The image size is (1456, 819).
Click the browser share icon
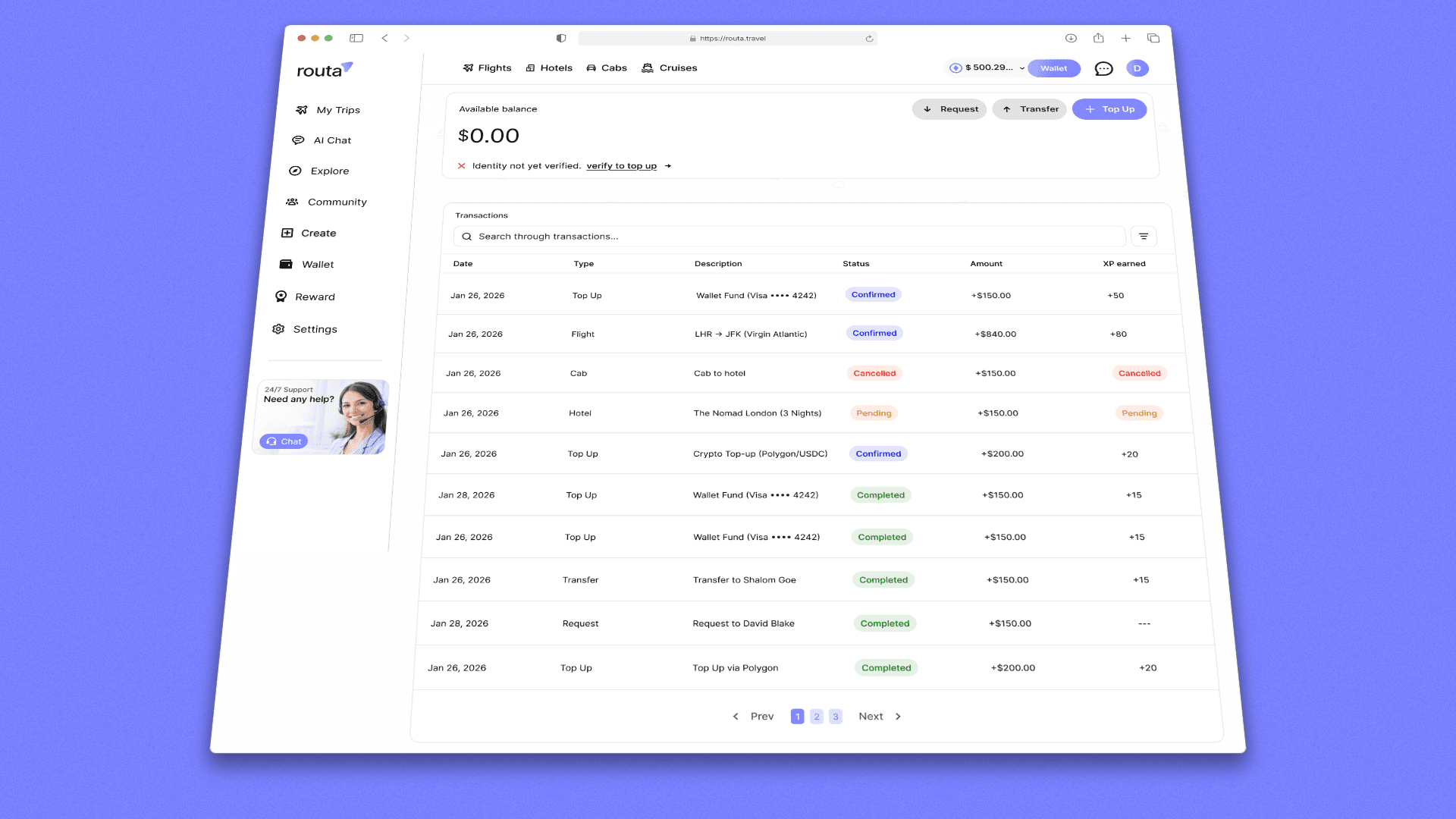tap(1098, 38)
